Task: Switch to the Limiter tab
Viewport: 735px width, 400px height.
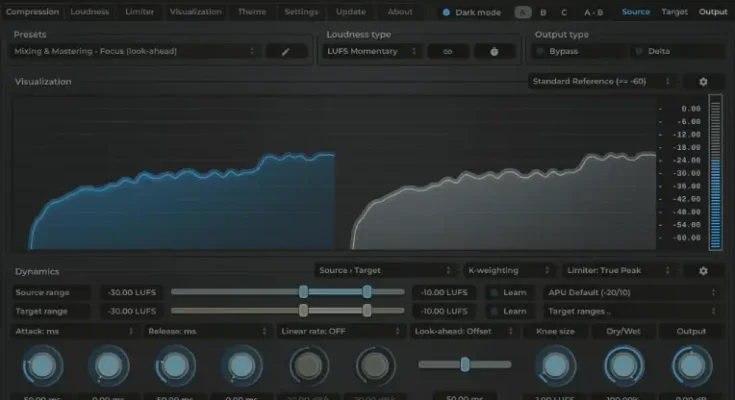Action: tap(139, 12)
